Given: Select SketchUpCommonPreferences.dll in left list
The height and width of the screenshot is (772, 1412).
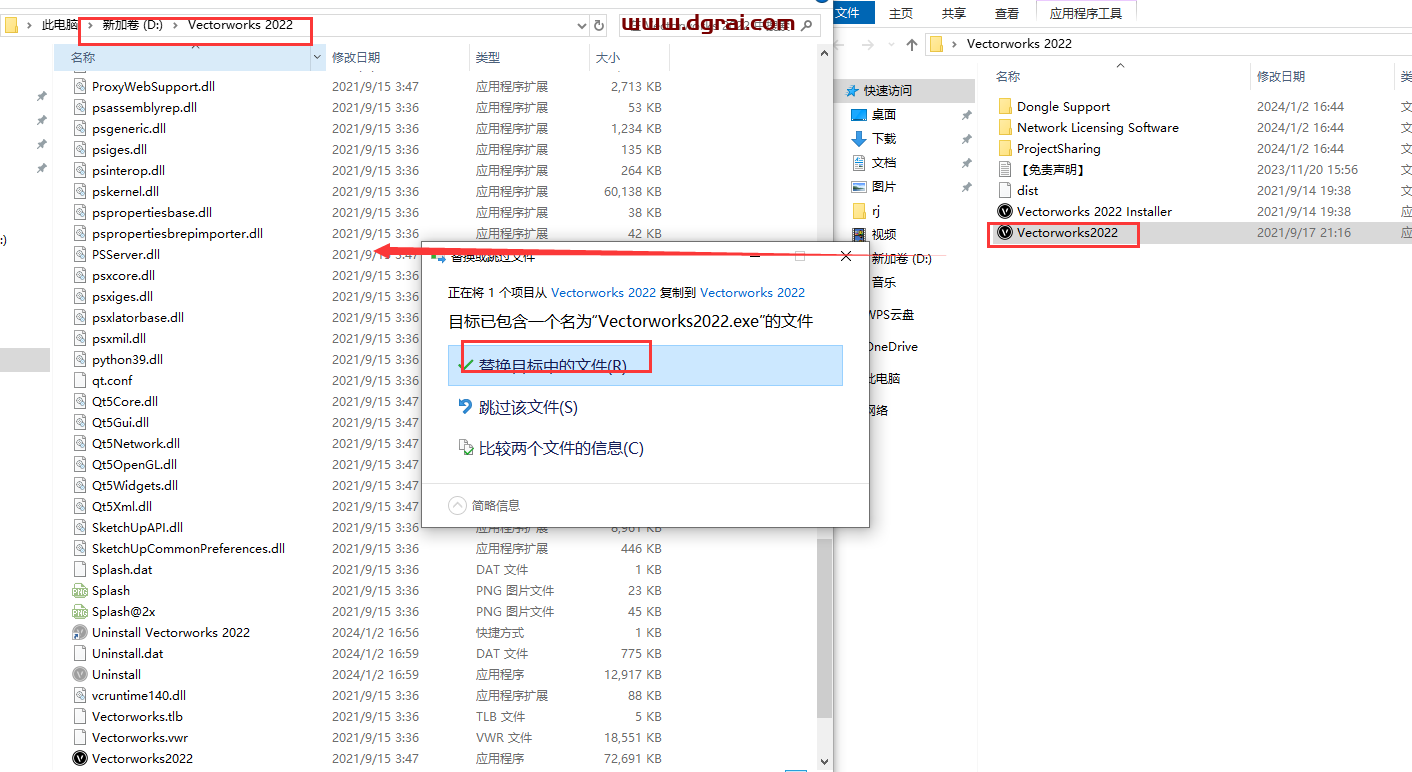Looking at the screenshot, I should tap(188, 548).
